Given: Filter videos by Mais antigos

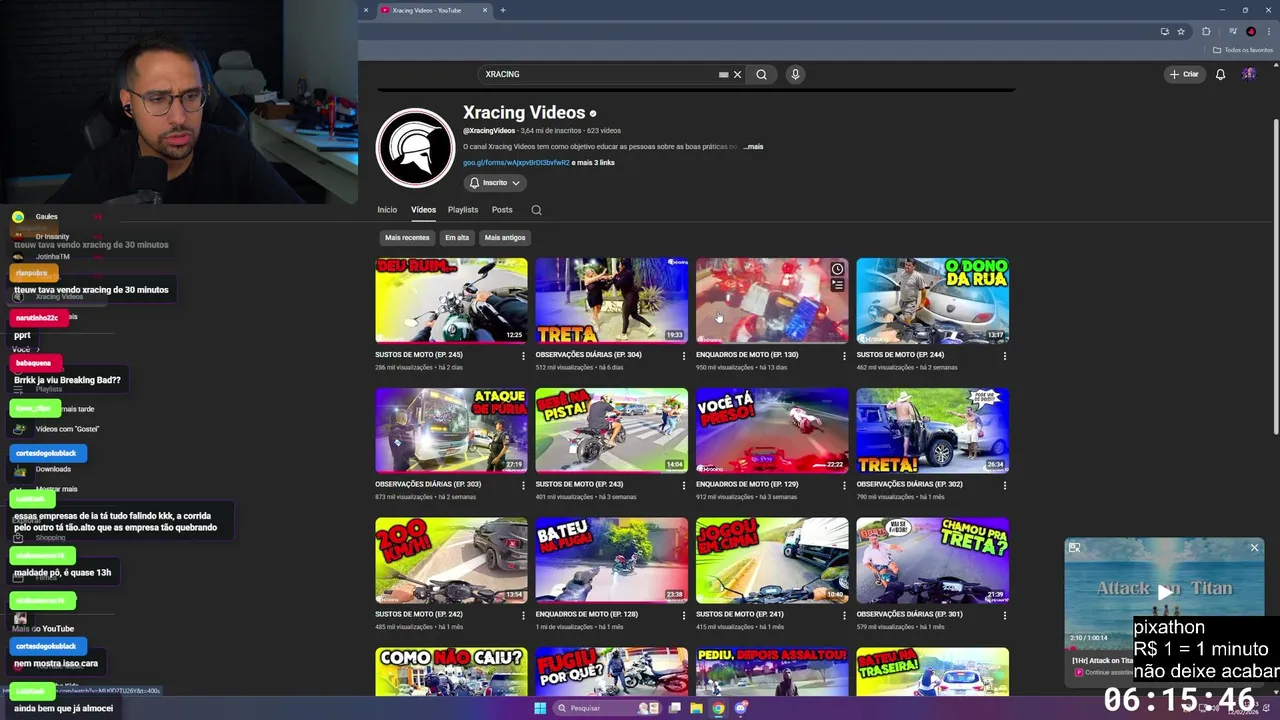Looking at the screenshot, I should point(505,238).
